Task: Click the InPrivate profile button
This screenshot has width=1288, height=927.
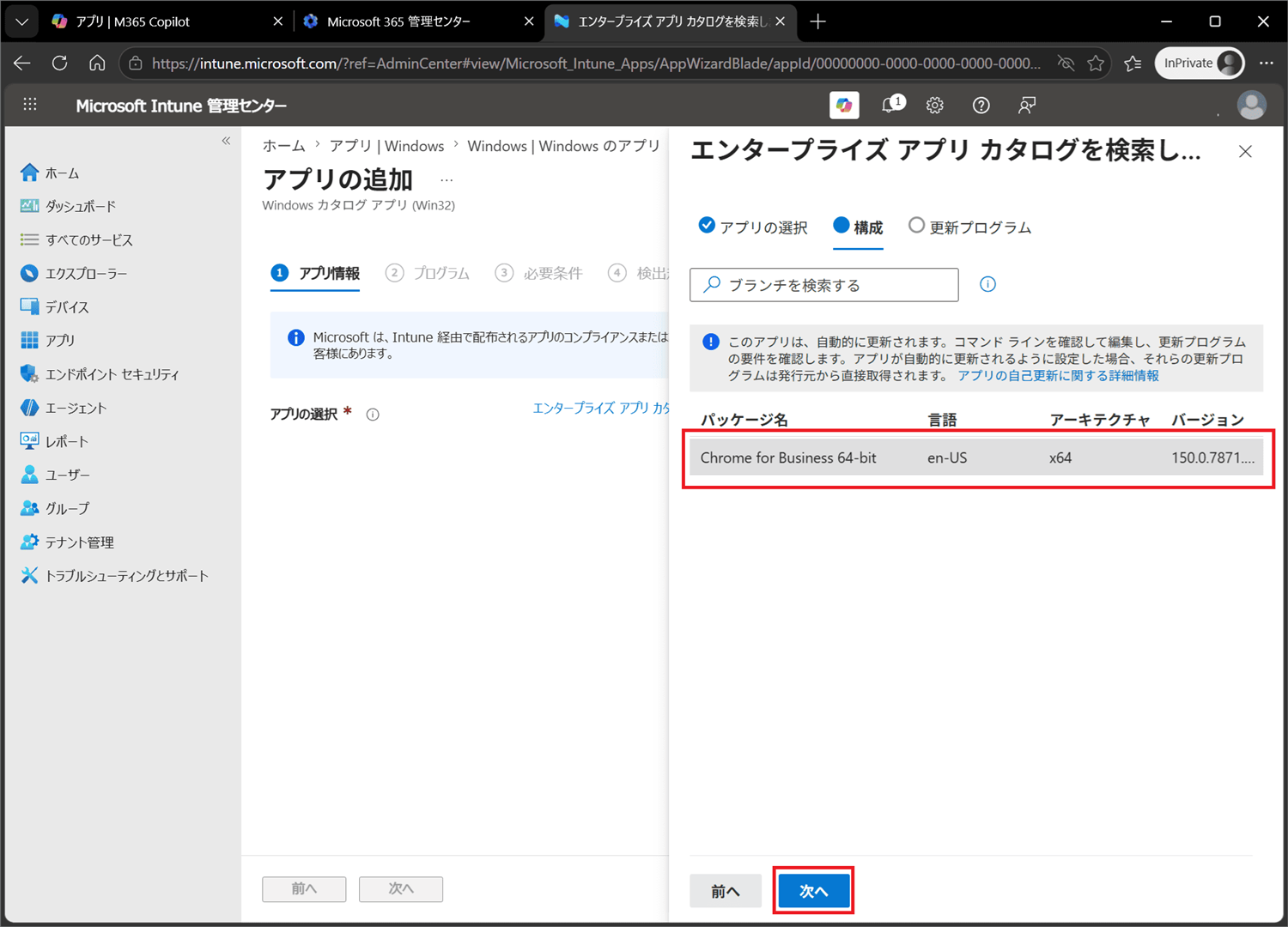Action: coord(1200,64)
